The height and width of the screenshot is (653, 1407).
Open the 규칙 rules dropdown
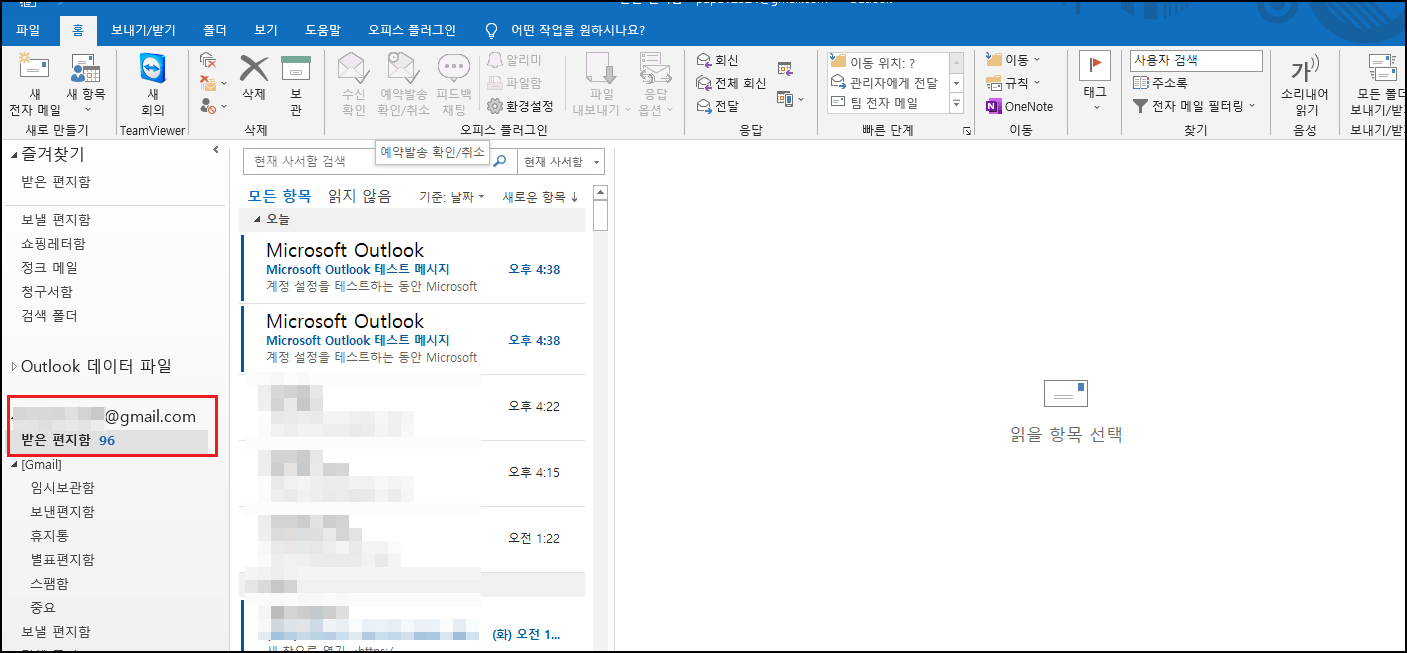pyautogui.click(x=1013, y=83)
